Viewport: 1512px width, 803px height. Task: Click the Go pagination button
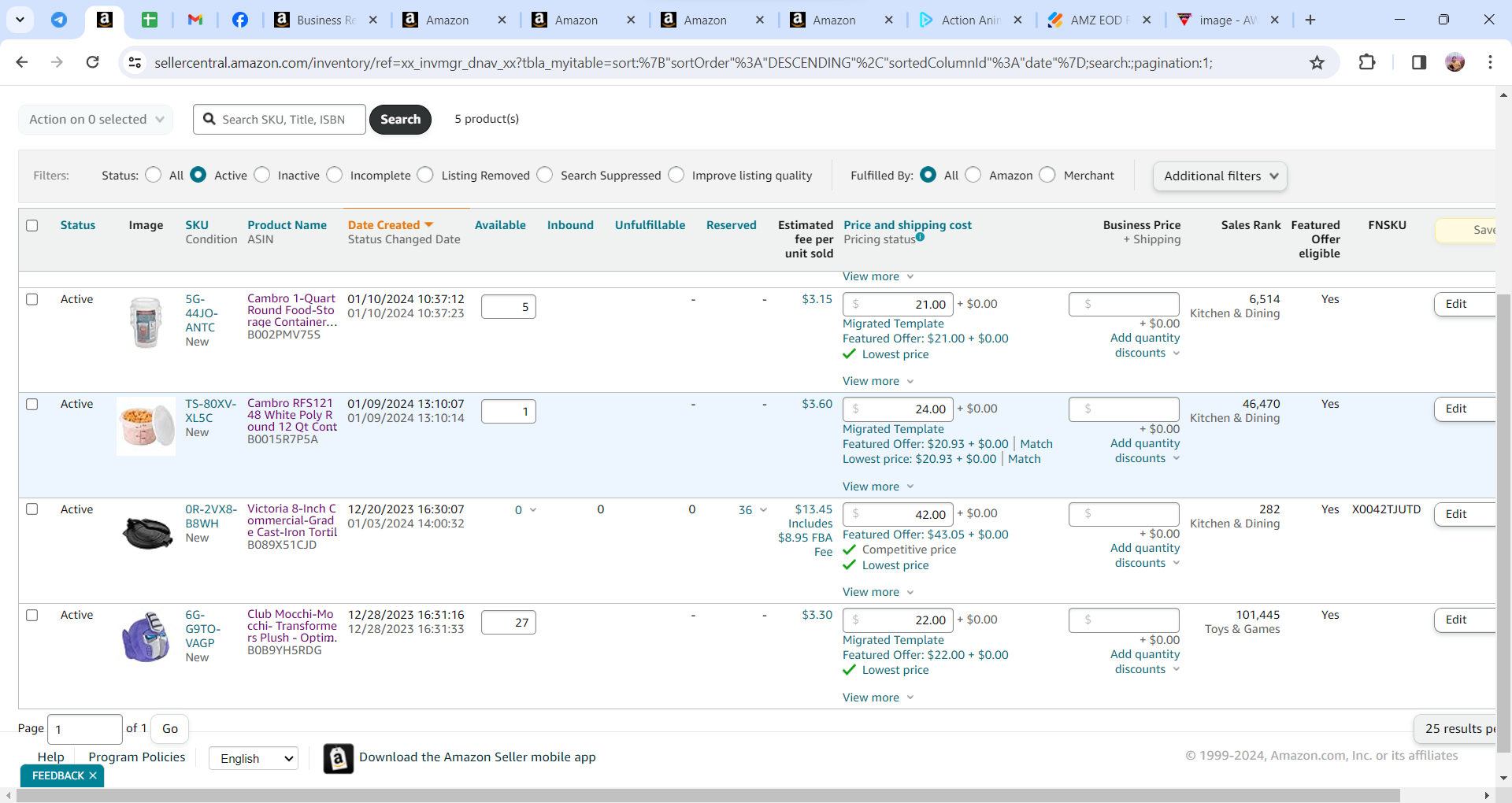pyautogui.click(x=169, y=729)
